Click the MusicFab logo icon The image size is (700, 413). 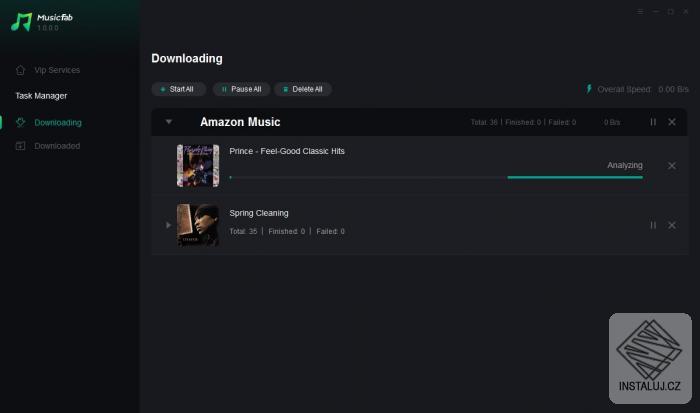pos(21,22)
